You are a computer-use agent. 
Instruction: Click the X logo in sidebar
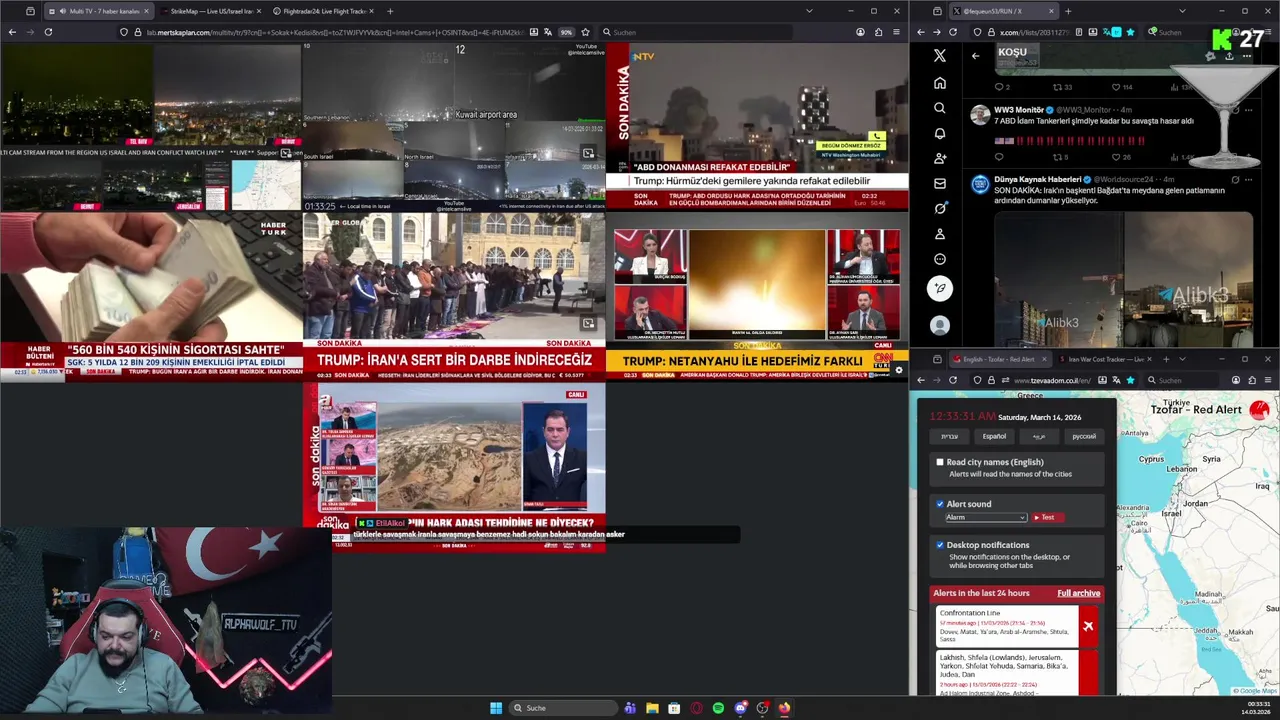pos(939,56)
